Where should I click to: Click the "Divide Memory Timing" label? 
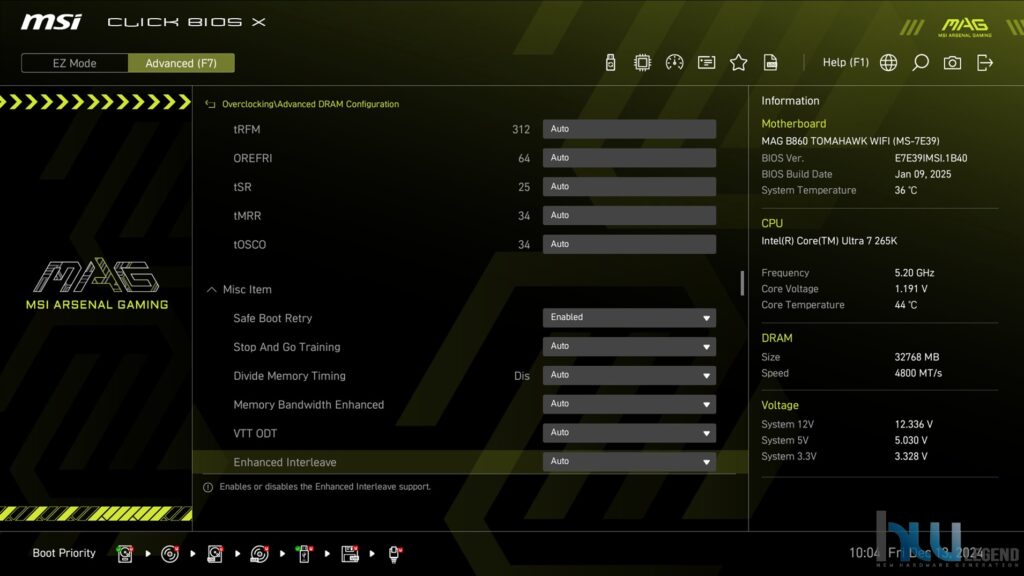tap(289, 376)
